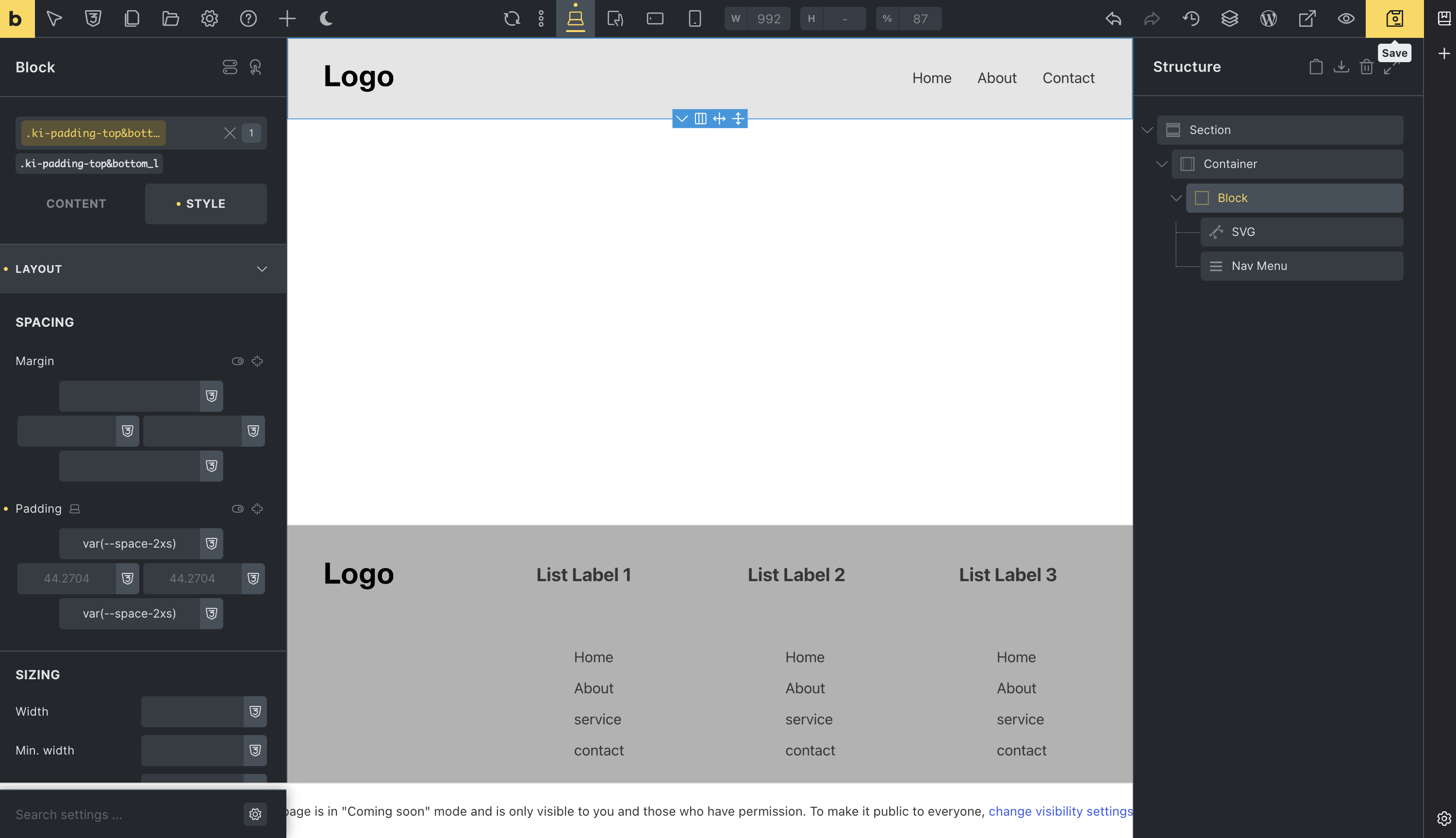Open the pages icon in toolbar
Viewport: 1456px width, 838px height.
[132, 18]
